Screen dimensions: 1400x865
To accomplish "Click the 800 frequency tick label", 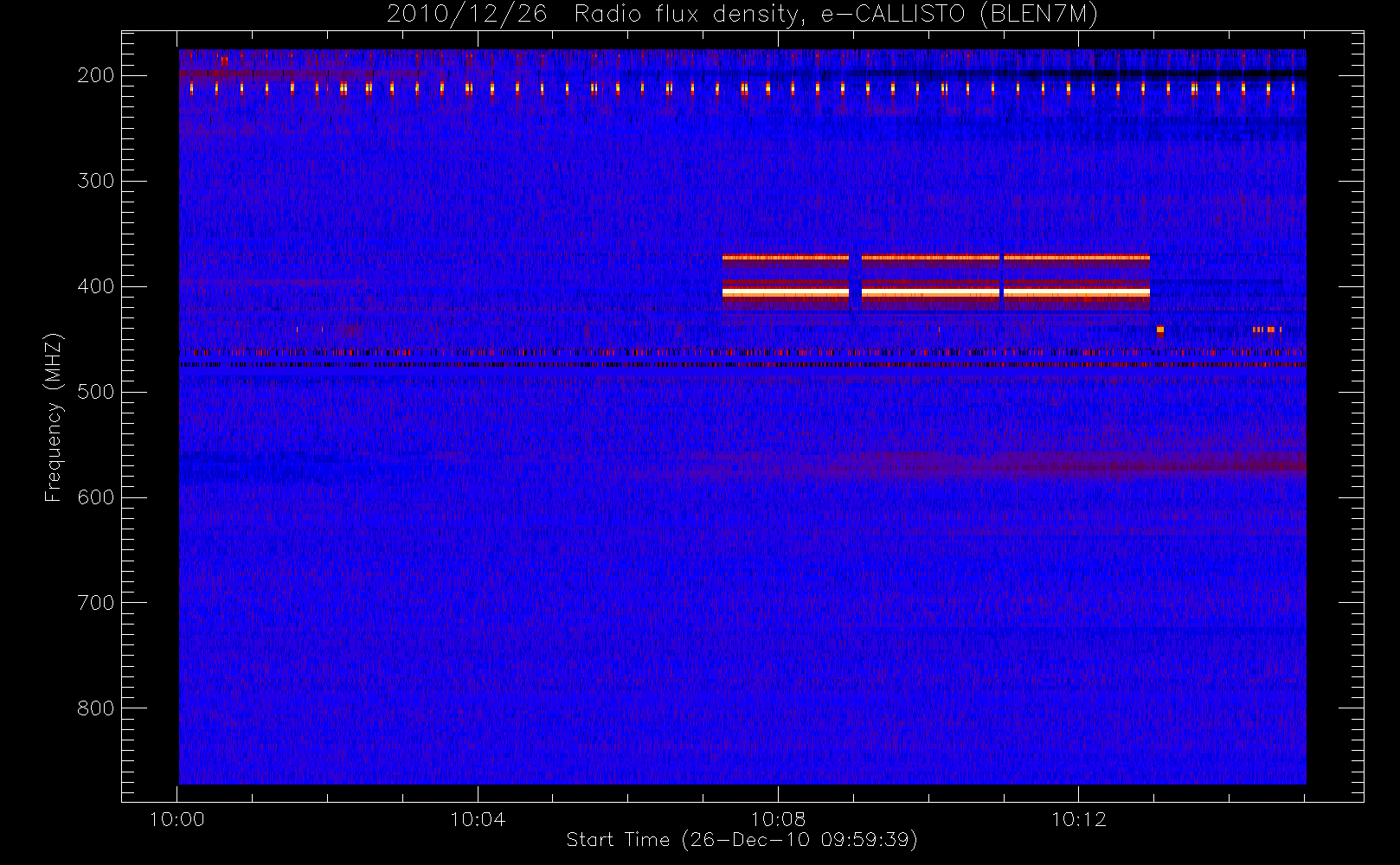I will click(95, 708).
